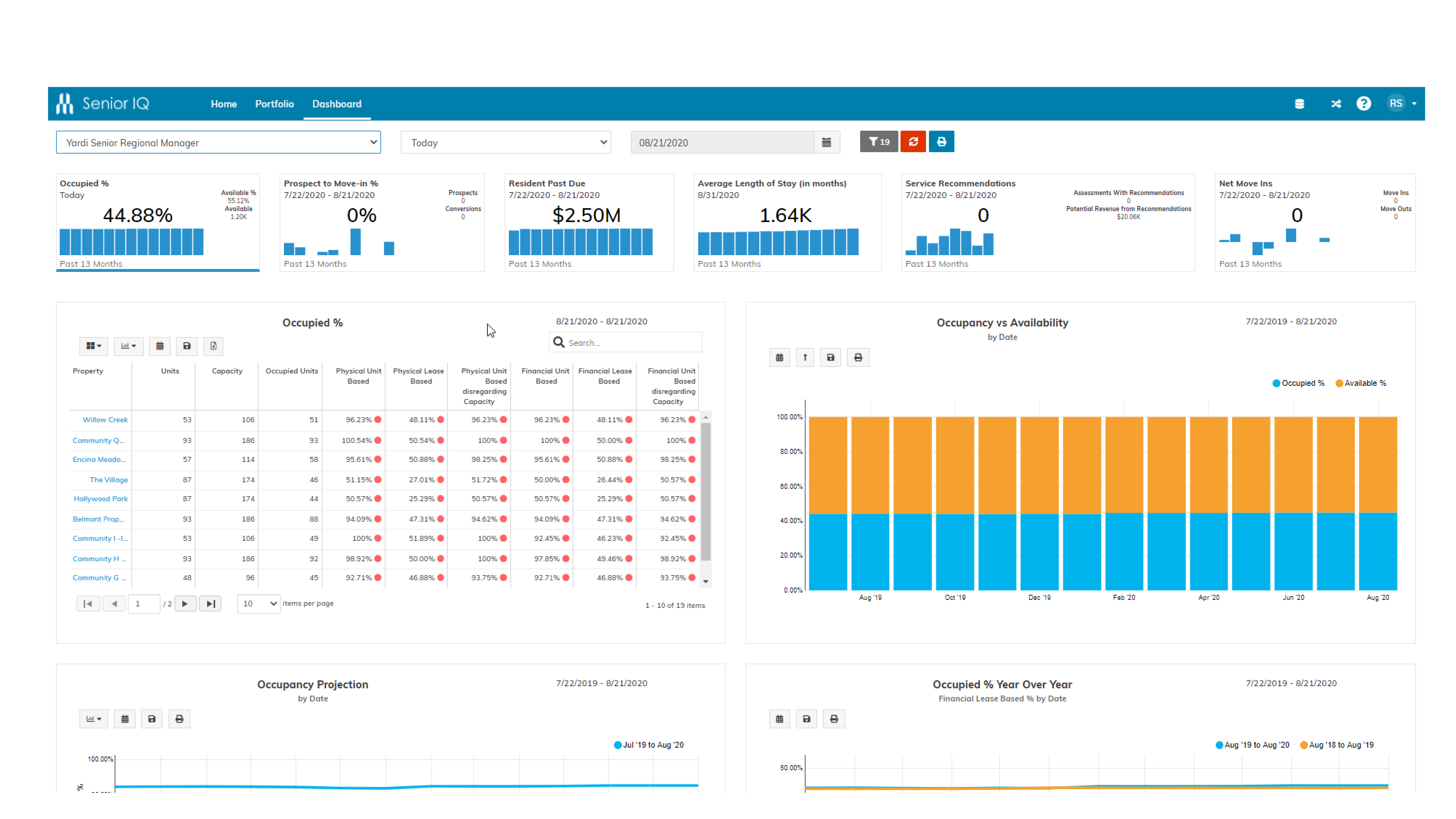The image size is (1456, 819).
Task: Open the database icon in top bar
Action: click(x=1299, y=103)
